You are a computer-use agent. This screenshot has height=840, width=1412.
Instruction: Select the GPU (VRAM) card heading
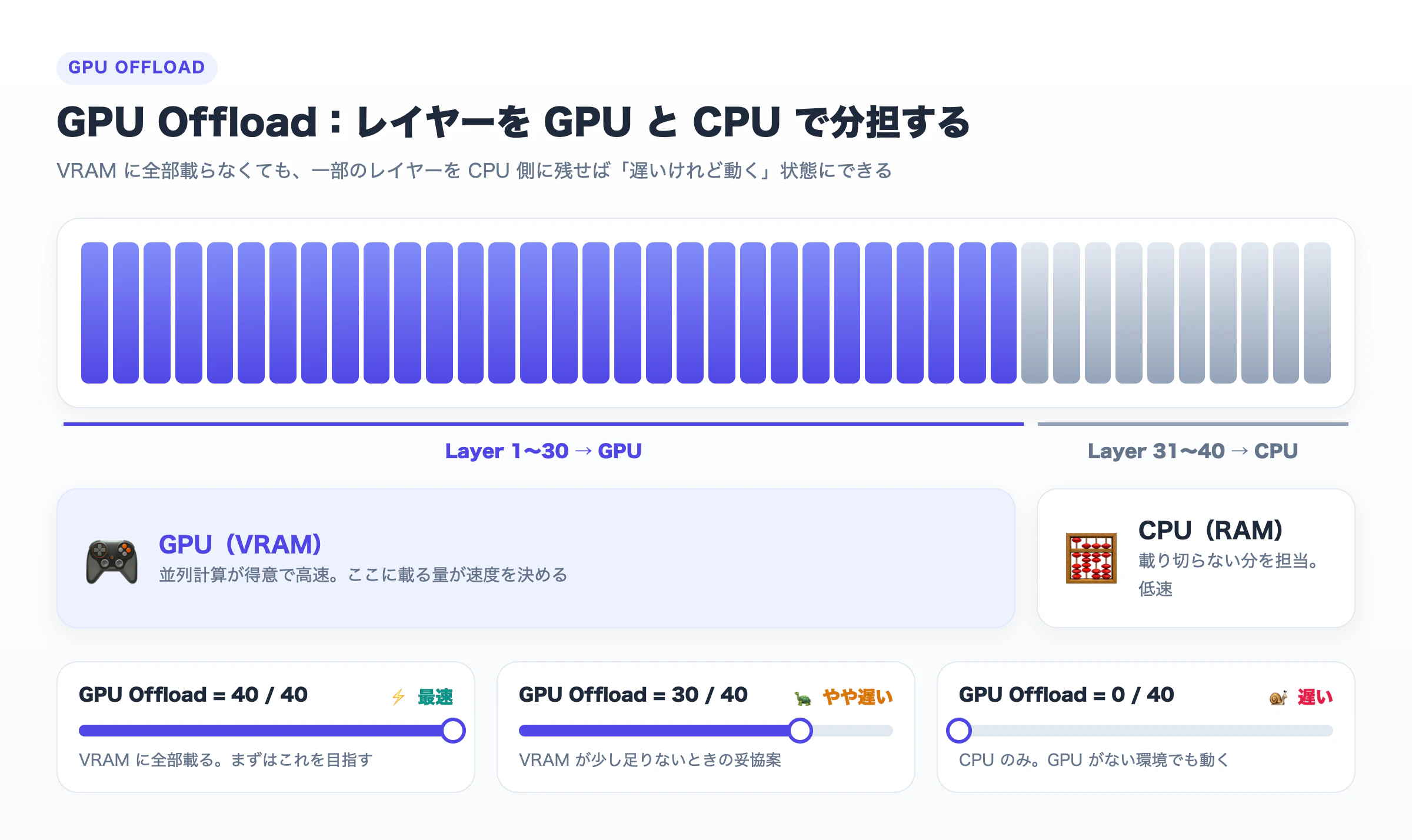click(240, 544)
